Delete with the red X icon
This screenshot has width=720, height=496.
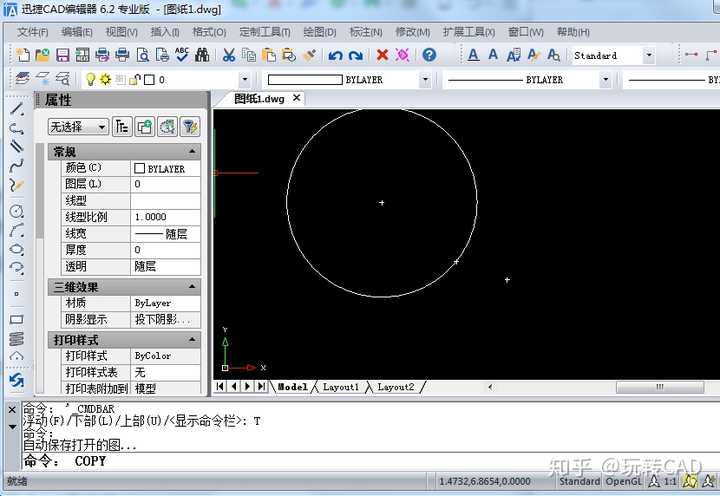click(382, 55)
